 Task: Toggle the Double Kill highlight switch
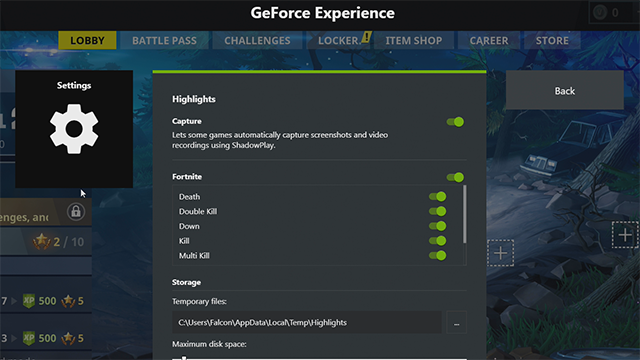pyautogui.click(x=438, y=211)
